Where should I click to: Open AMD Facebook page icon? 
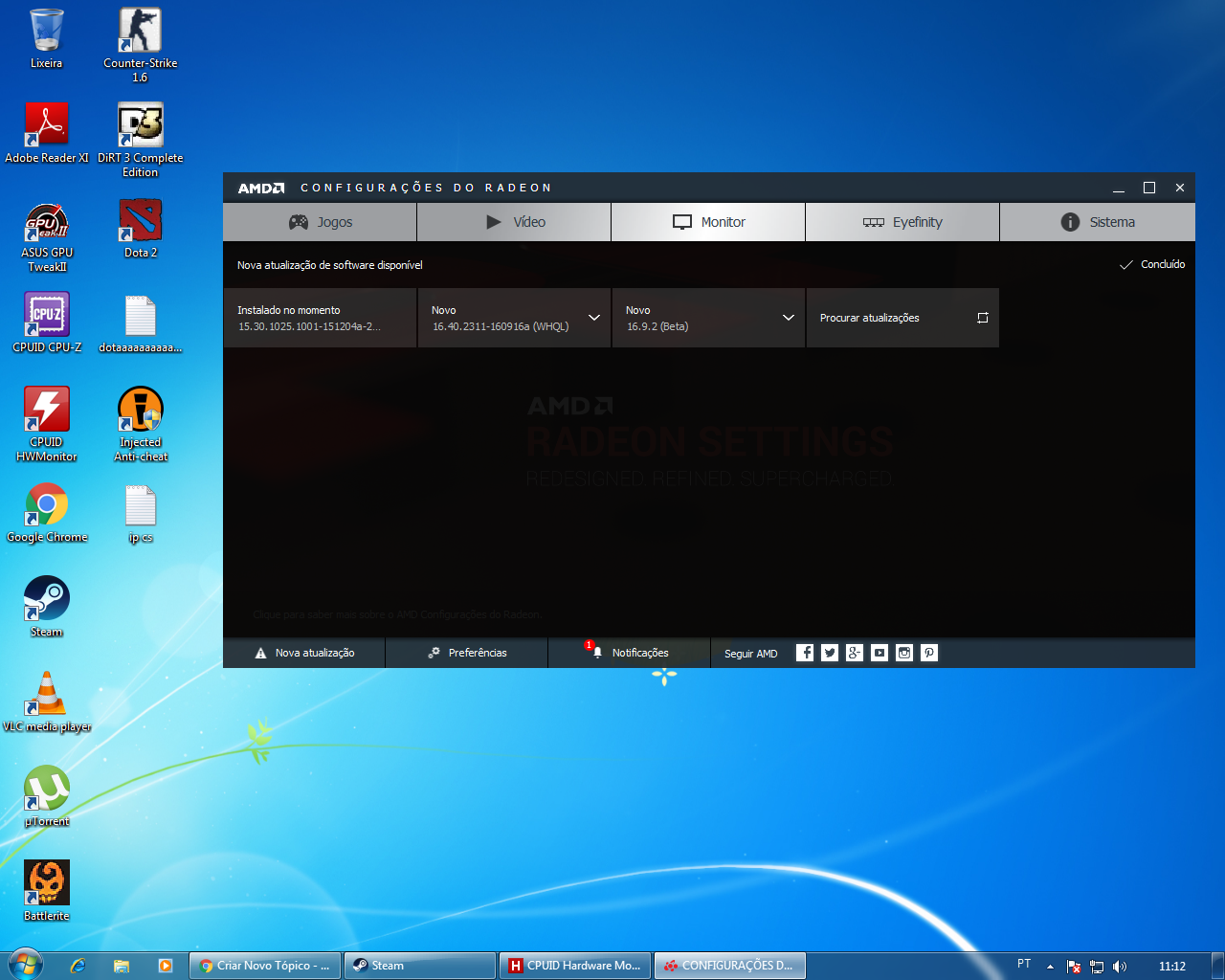click(805, 653)
